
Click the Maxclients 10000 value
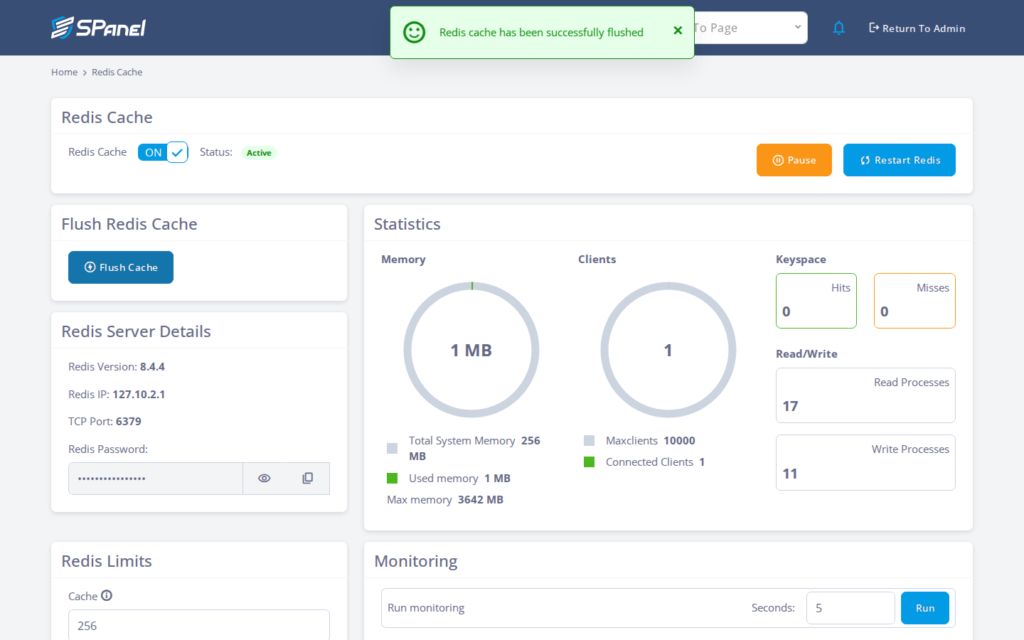pos(679,440)
